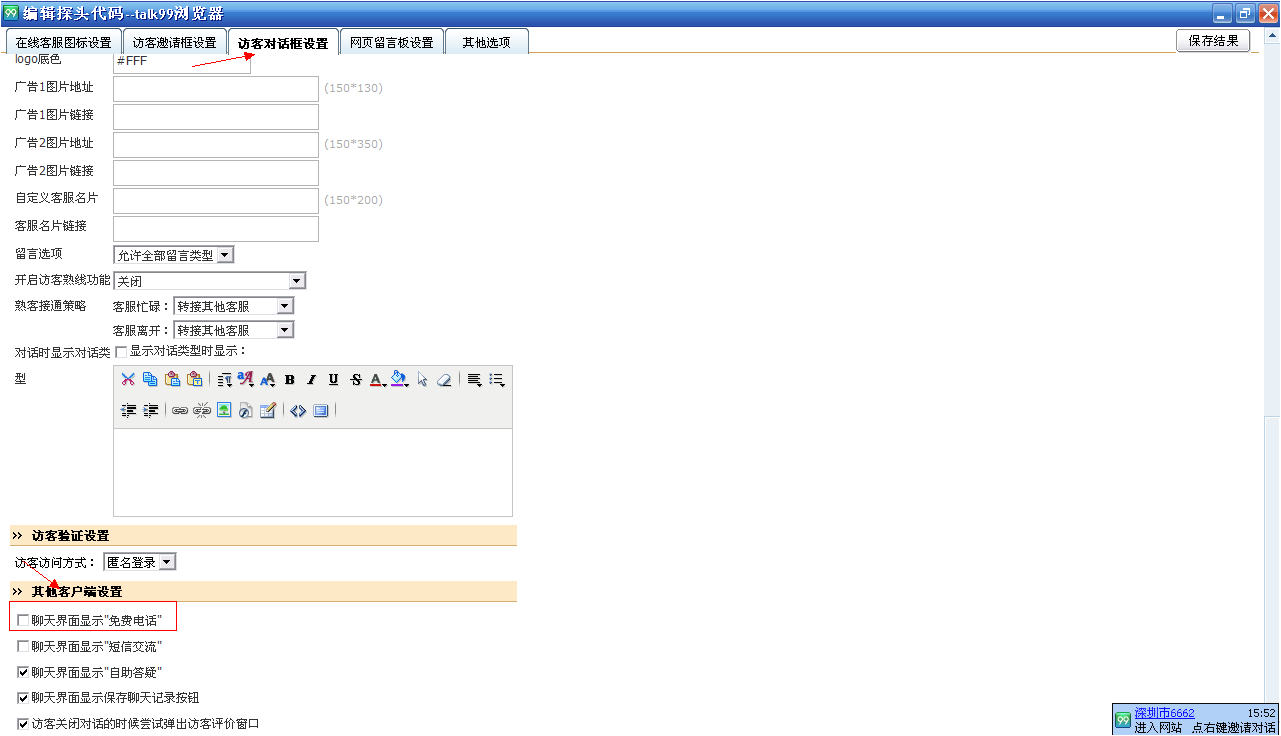Click the 广告1图片链接 input field
This screenshot has width=1281, height=736.
tap(216, 117)
